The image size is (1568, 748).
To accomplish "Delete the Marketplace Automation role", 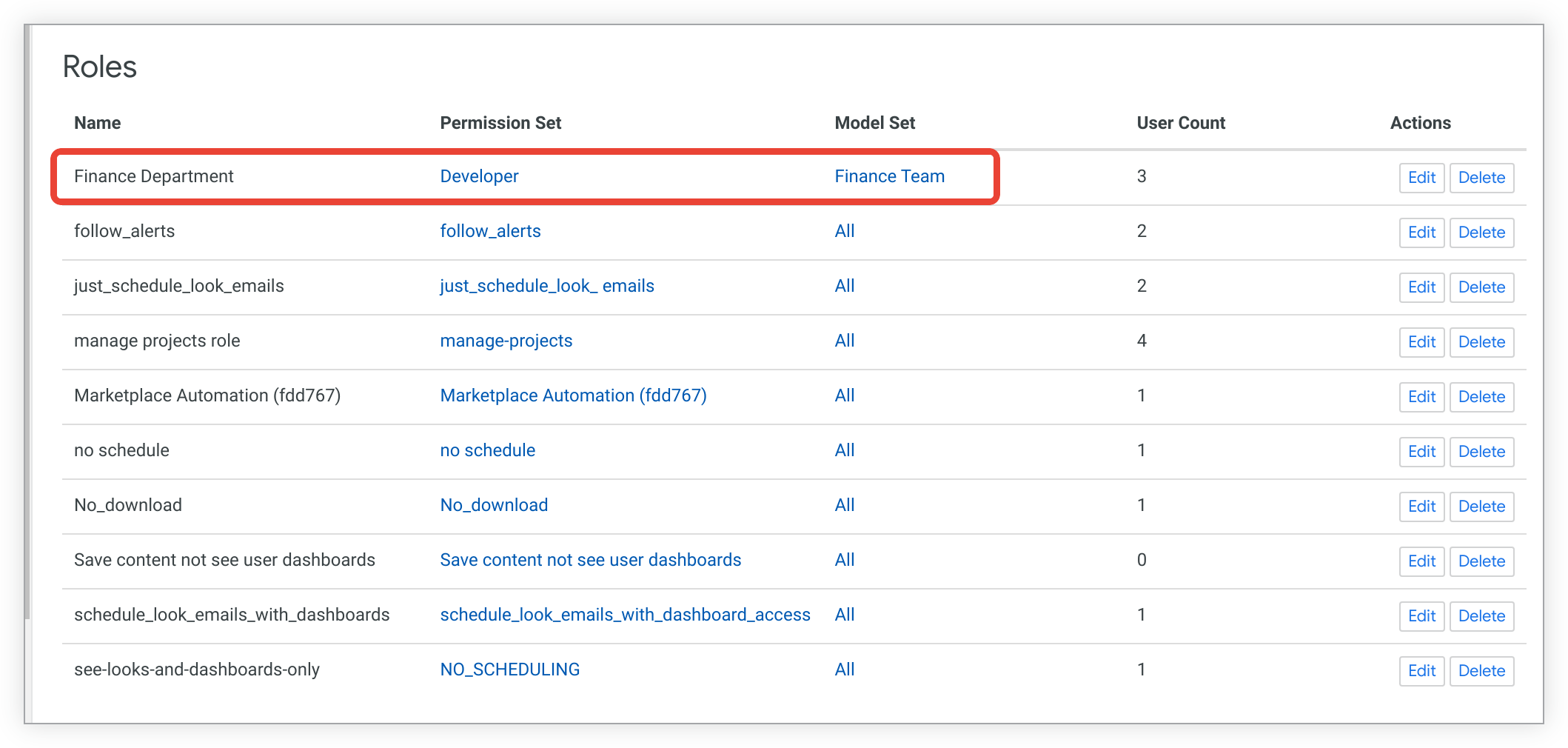I will (1481, 397).
